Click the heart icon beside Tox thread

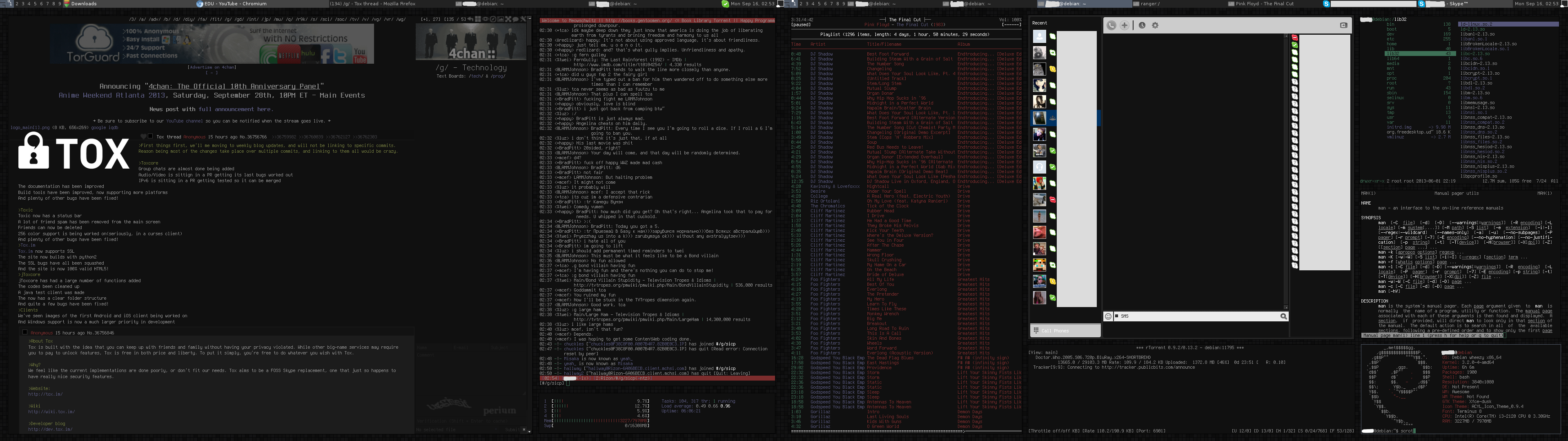click(144, 137)
